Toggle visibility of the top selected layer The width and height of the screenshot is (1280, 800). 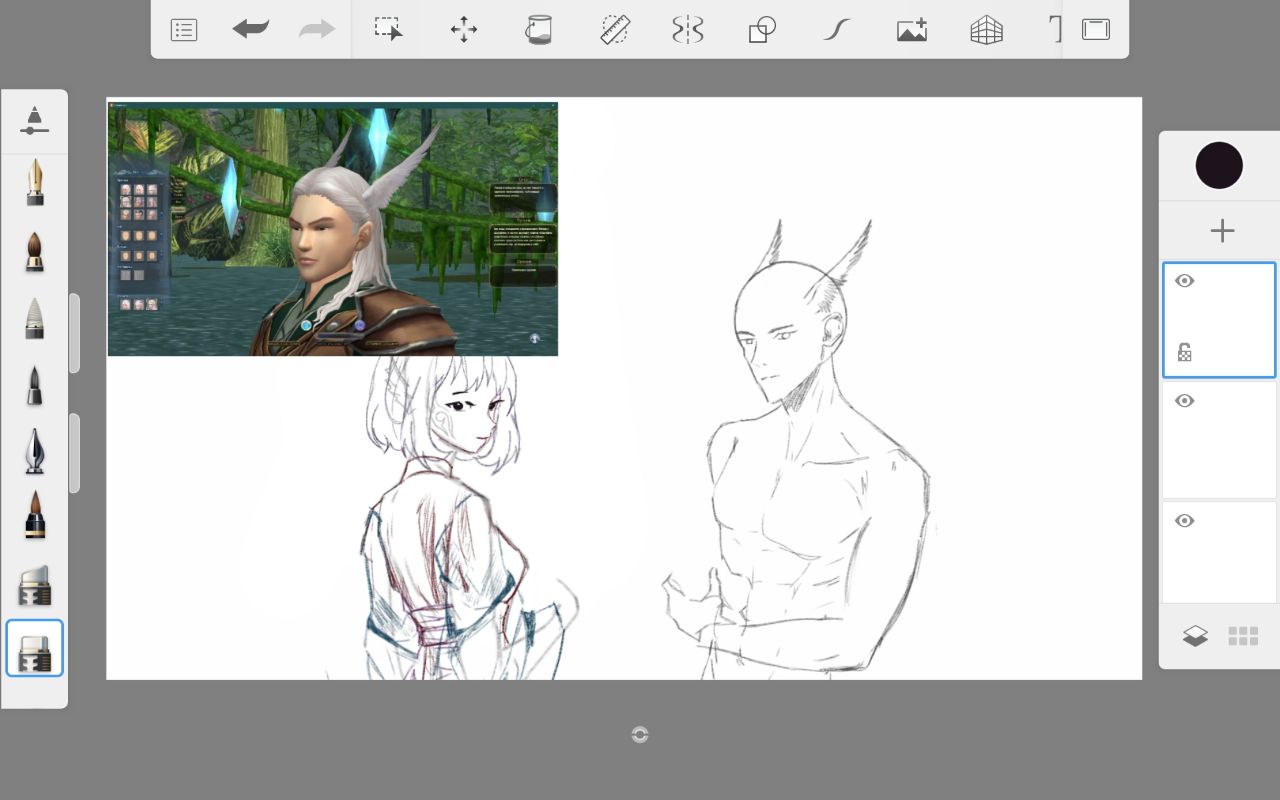[1185, 281]
